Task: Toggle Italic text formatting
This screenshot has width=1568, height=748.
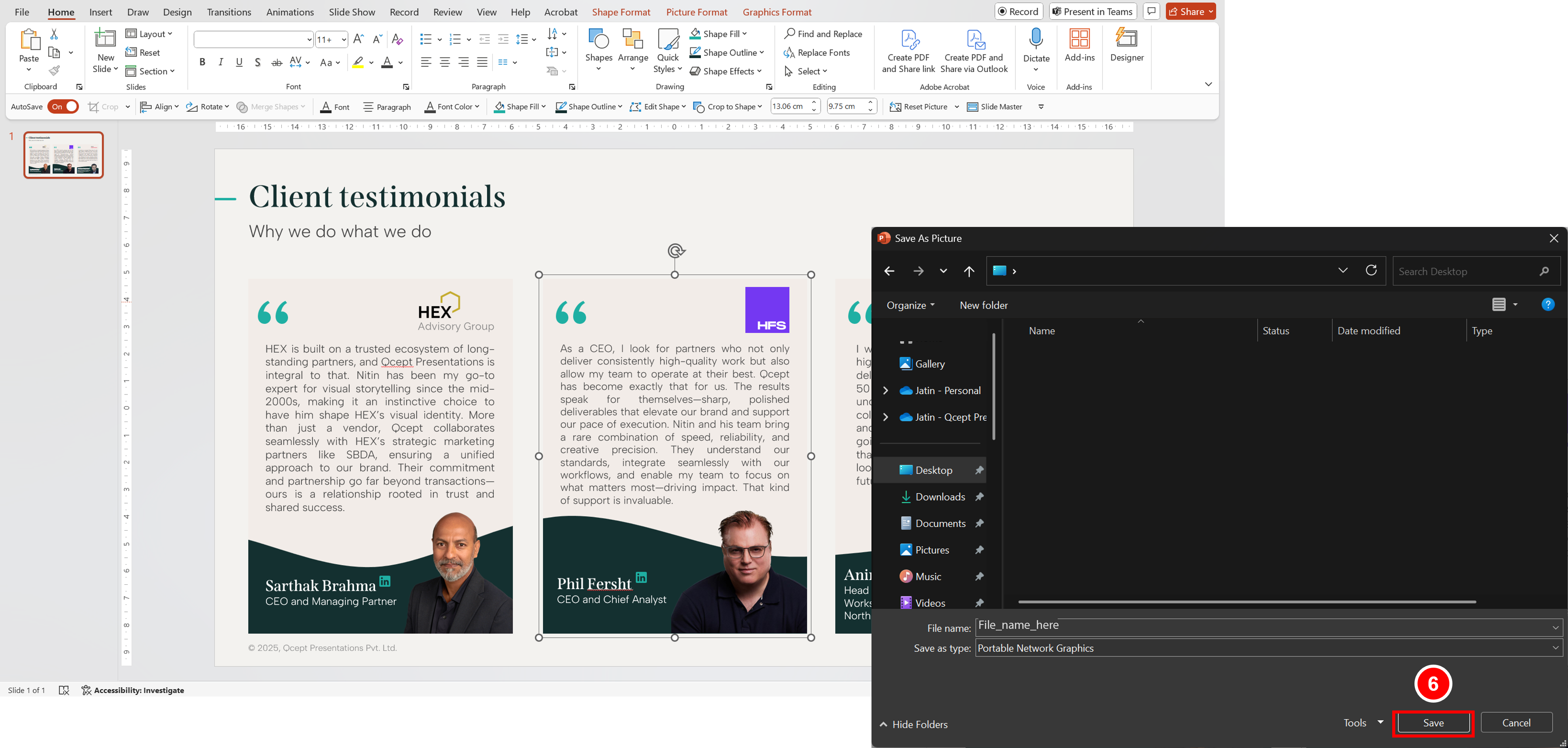Action: coord(221,62)
